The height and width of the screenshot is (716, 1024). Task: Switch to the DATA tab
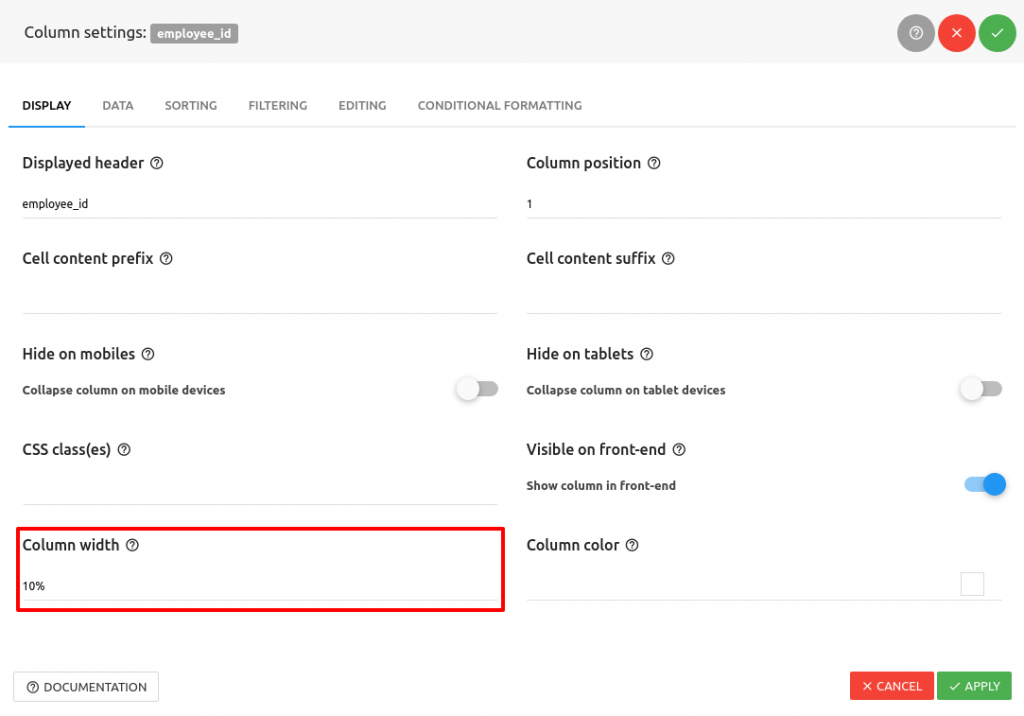click(118, 106)
